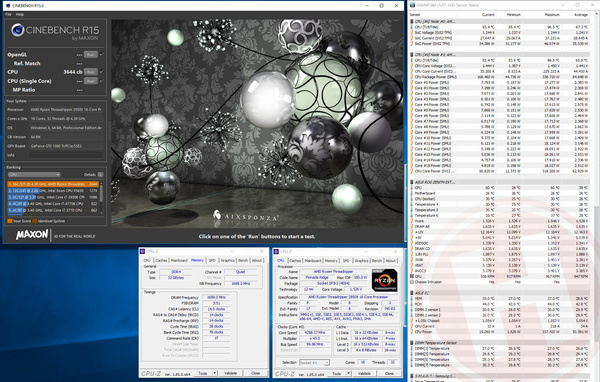Click the left CPU-Z title bar icon

click(142, 251)
